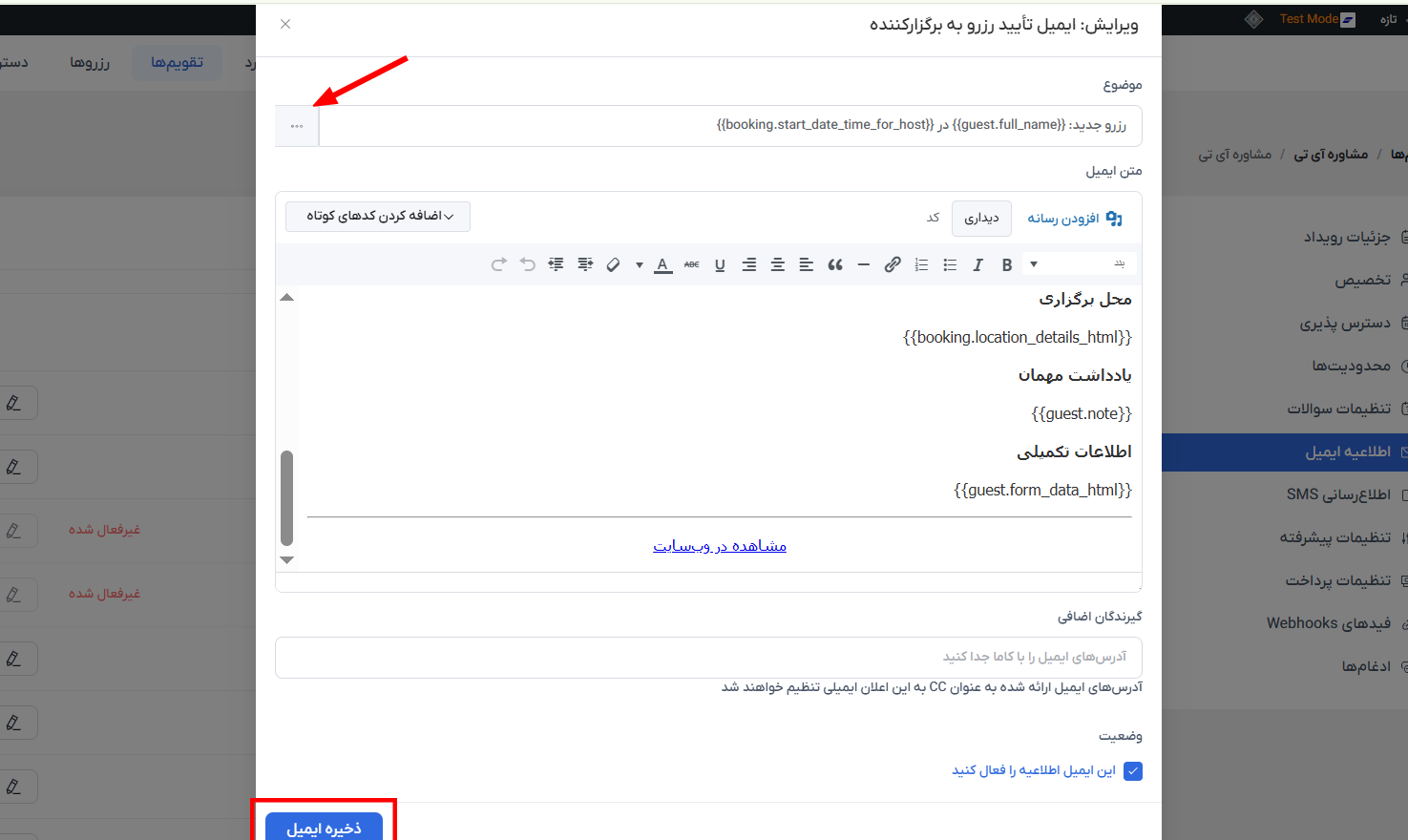
Task: Click the undo arrow in the editor toolbar
Action: coord(528,265)
